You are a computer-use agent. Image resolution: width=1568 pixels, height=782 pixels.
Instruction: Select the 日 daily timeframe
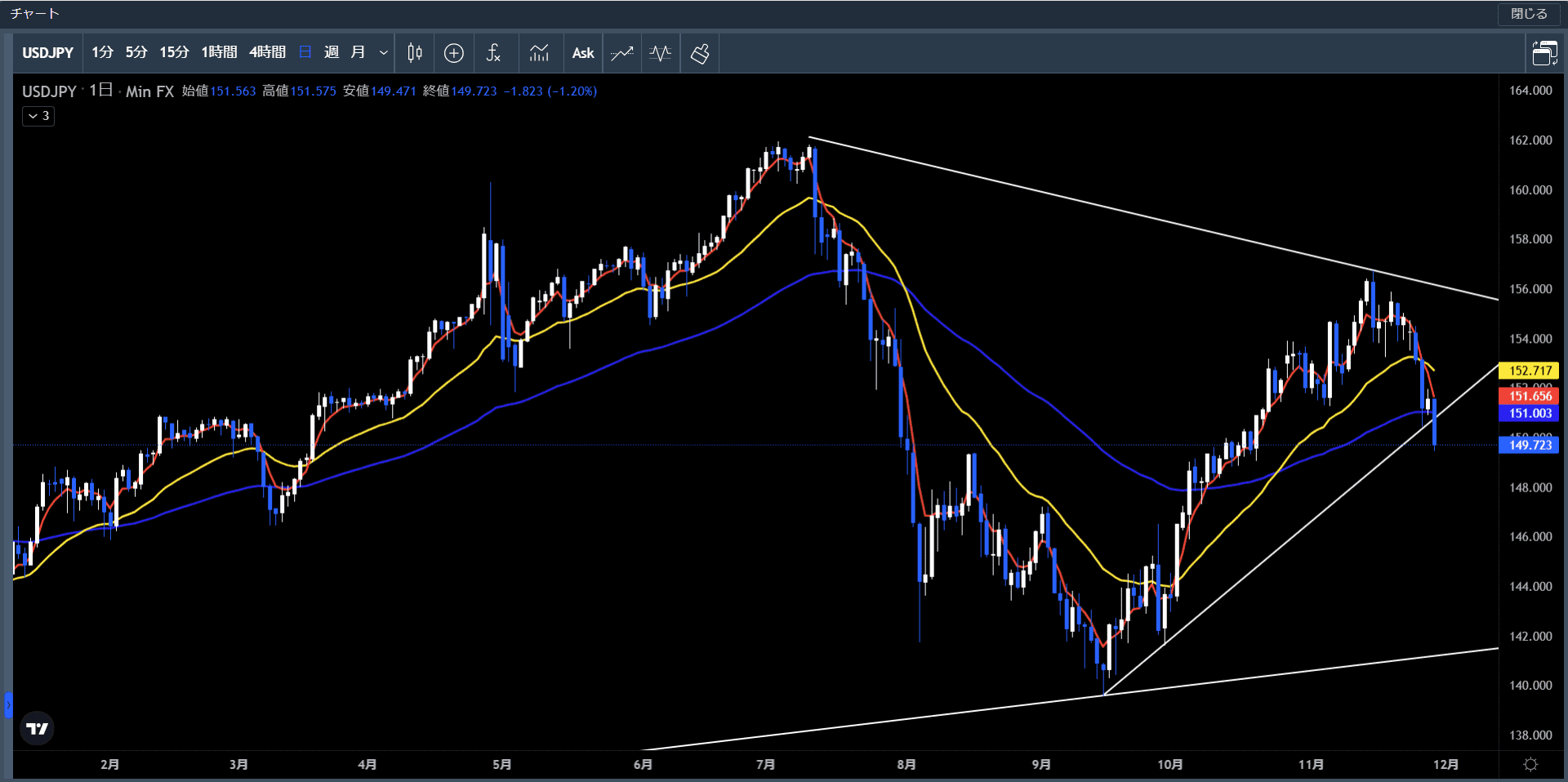click(305, 52)
